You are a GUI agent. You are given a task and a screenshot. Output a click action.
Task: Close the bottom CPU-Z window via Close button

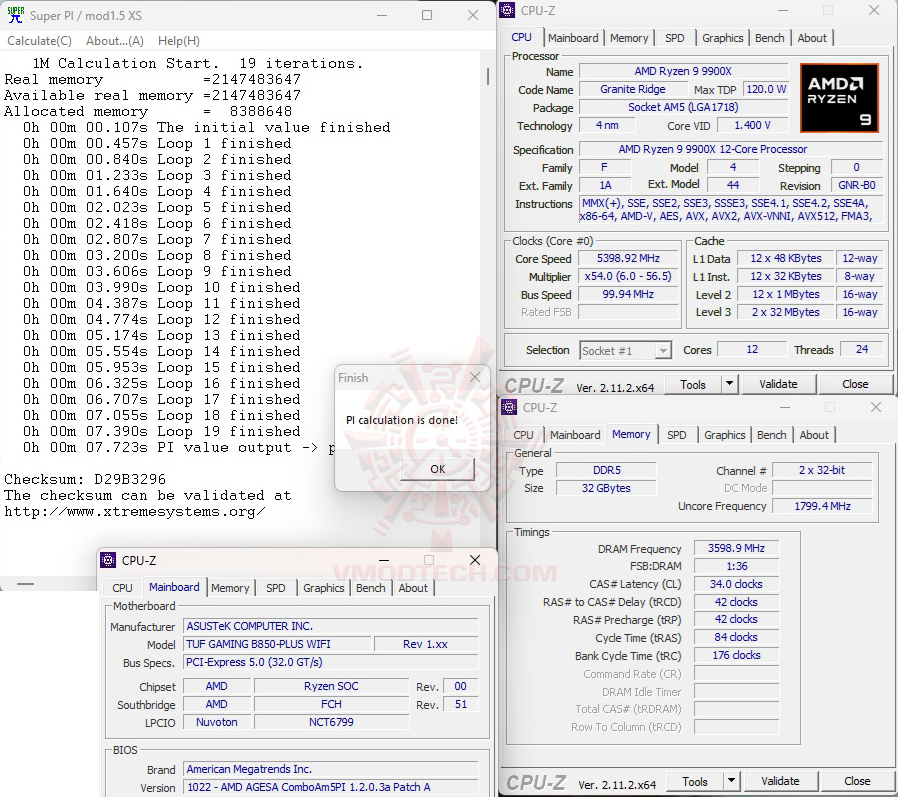(856, 780)
